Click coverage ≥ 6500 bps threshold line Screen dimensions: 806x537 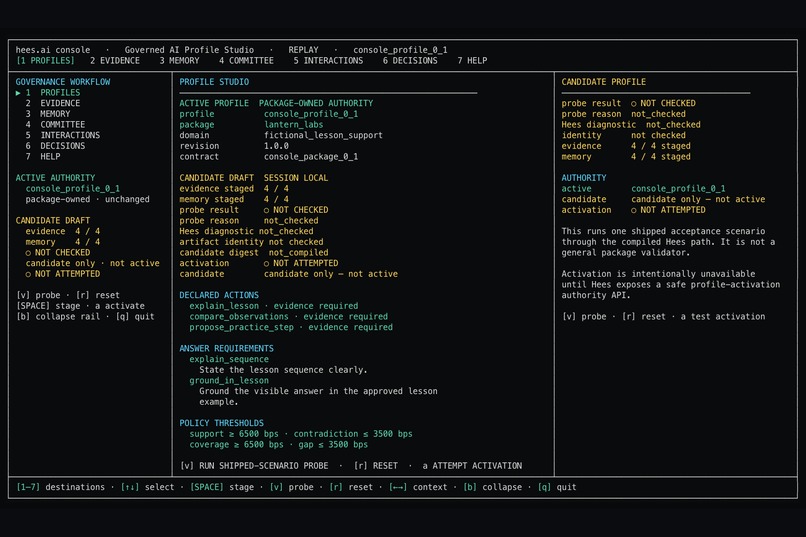tap(278, 445)
